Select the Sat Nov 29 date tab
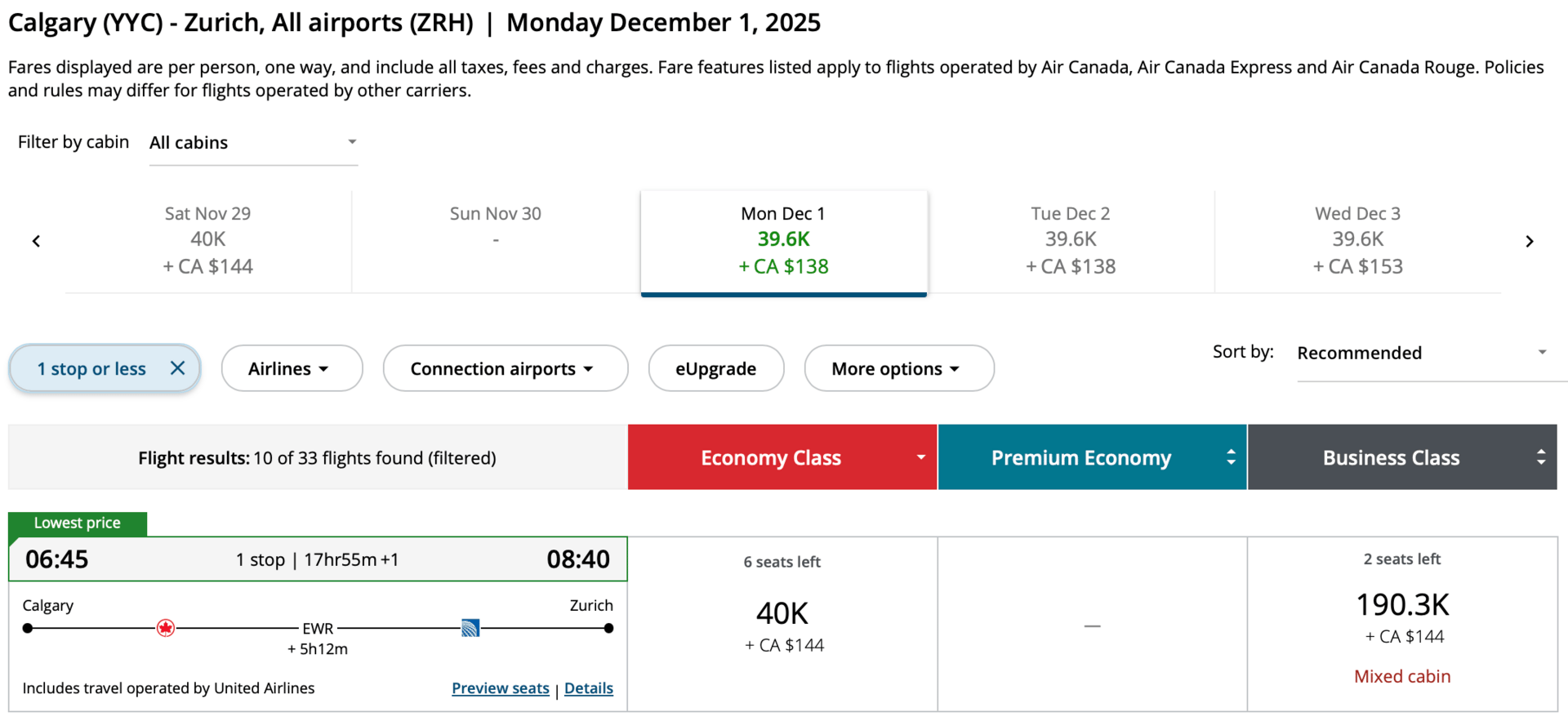This screenshot has height=721, width=1568. (208, 240)
